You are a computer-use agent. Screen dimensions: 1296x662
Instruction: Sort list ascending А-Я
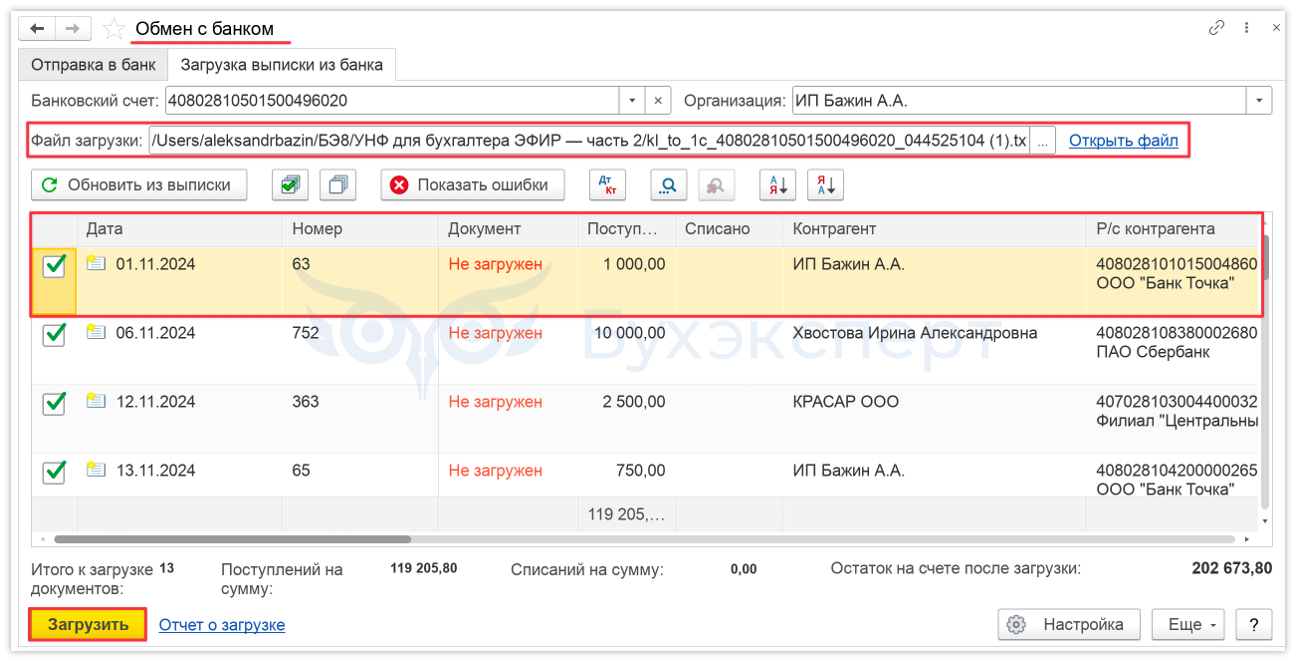[778, 185]
